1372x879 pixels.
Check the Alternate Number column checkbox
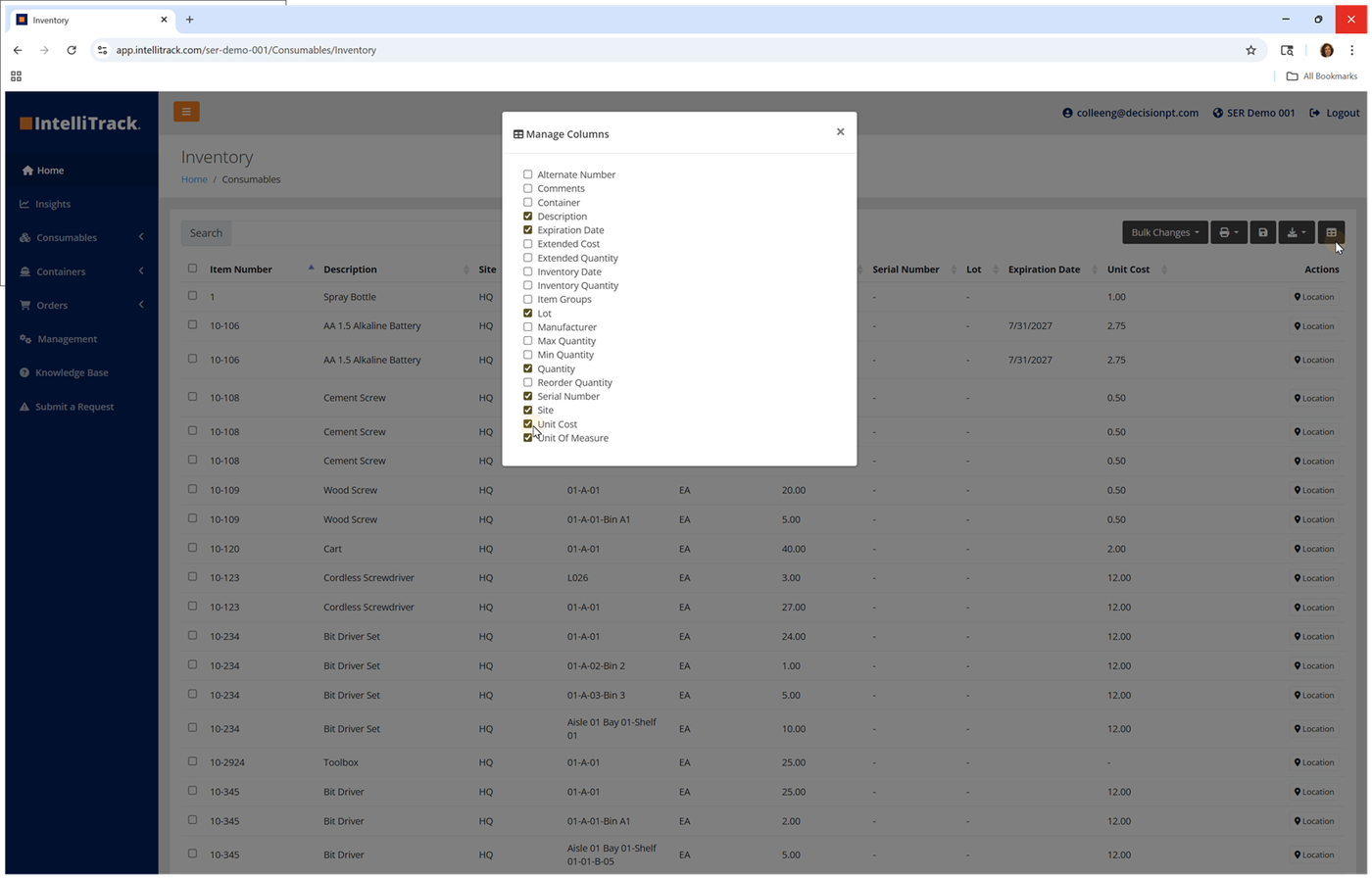(527, 174)
